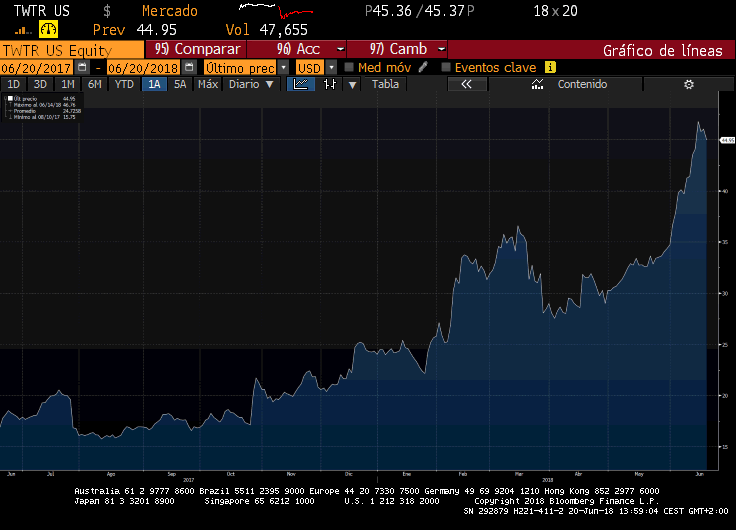This screenshot has width=736, height=530.
Task: Click the Máximo al 06/14/18 legend row
Action: (x=44, y=105)
